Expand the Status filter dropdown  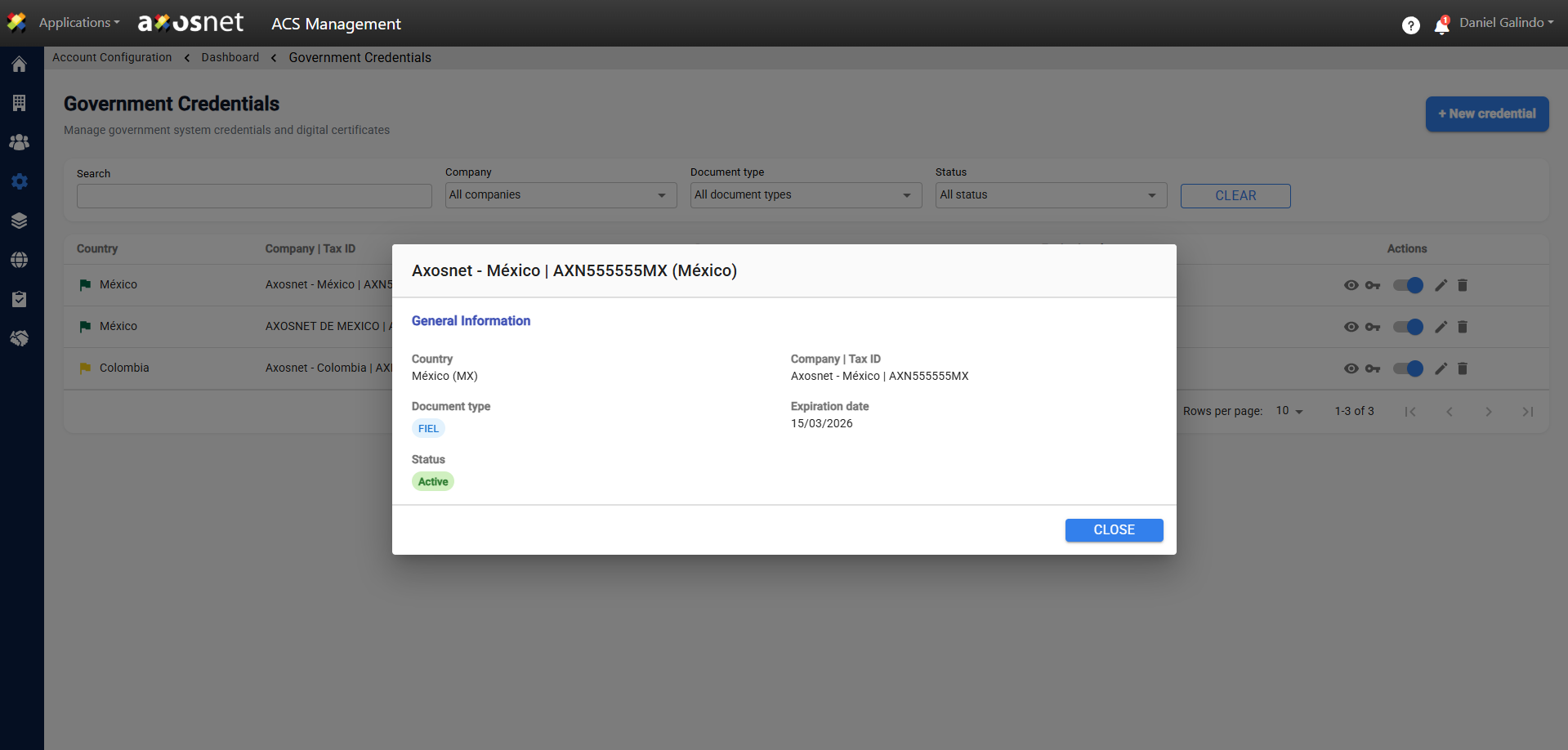point(1051,195)
